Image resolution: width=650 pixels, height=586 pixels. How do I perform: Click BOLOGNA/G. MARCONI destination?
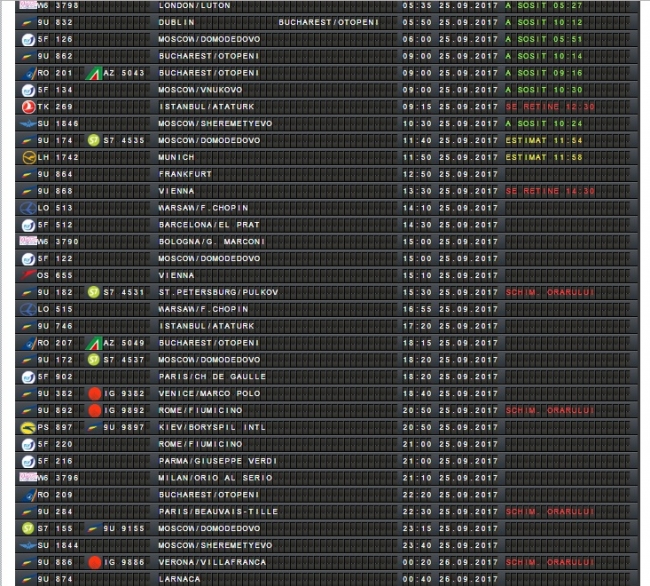[x=212, y=242]
